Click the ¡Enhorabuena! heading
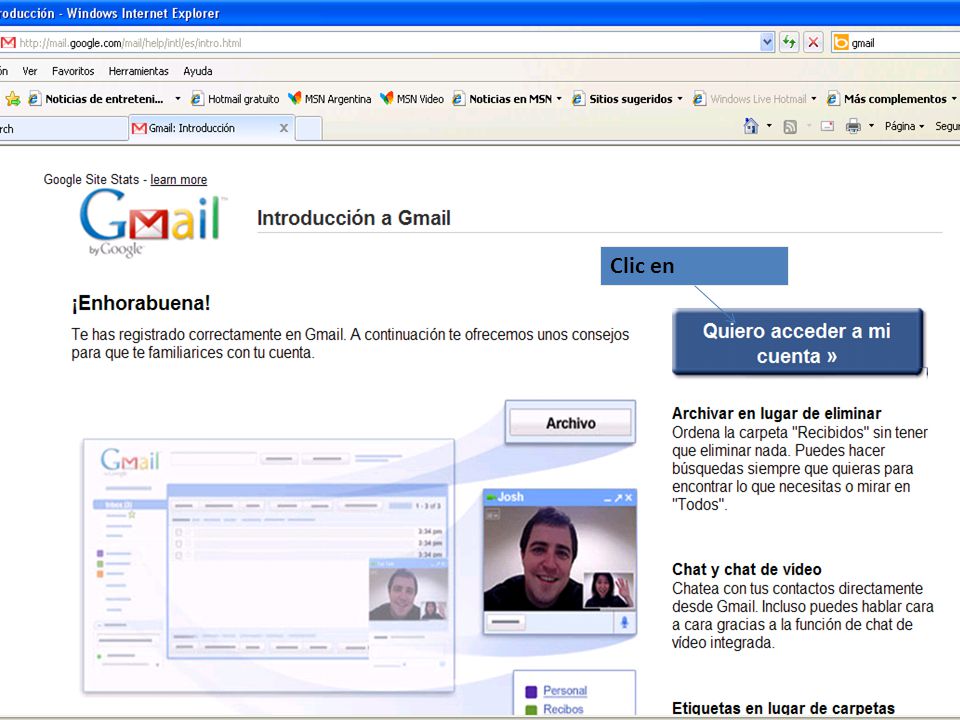 pos(141,303)
